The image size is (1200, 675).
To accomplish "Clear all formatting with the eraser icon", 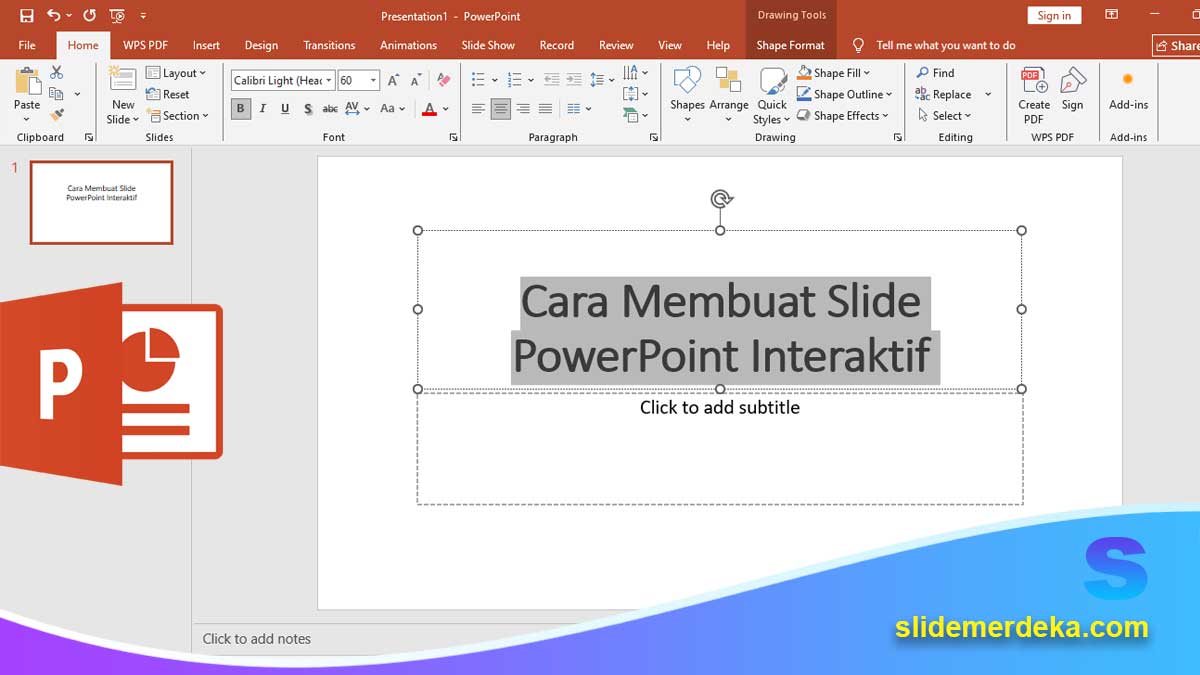I will [x=444, y=80].
